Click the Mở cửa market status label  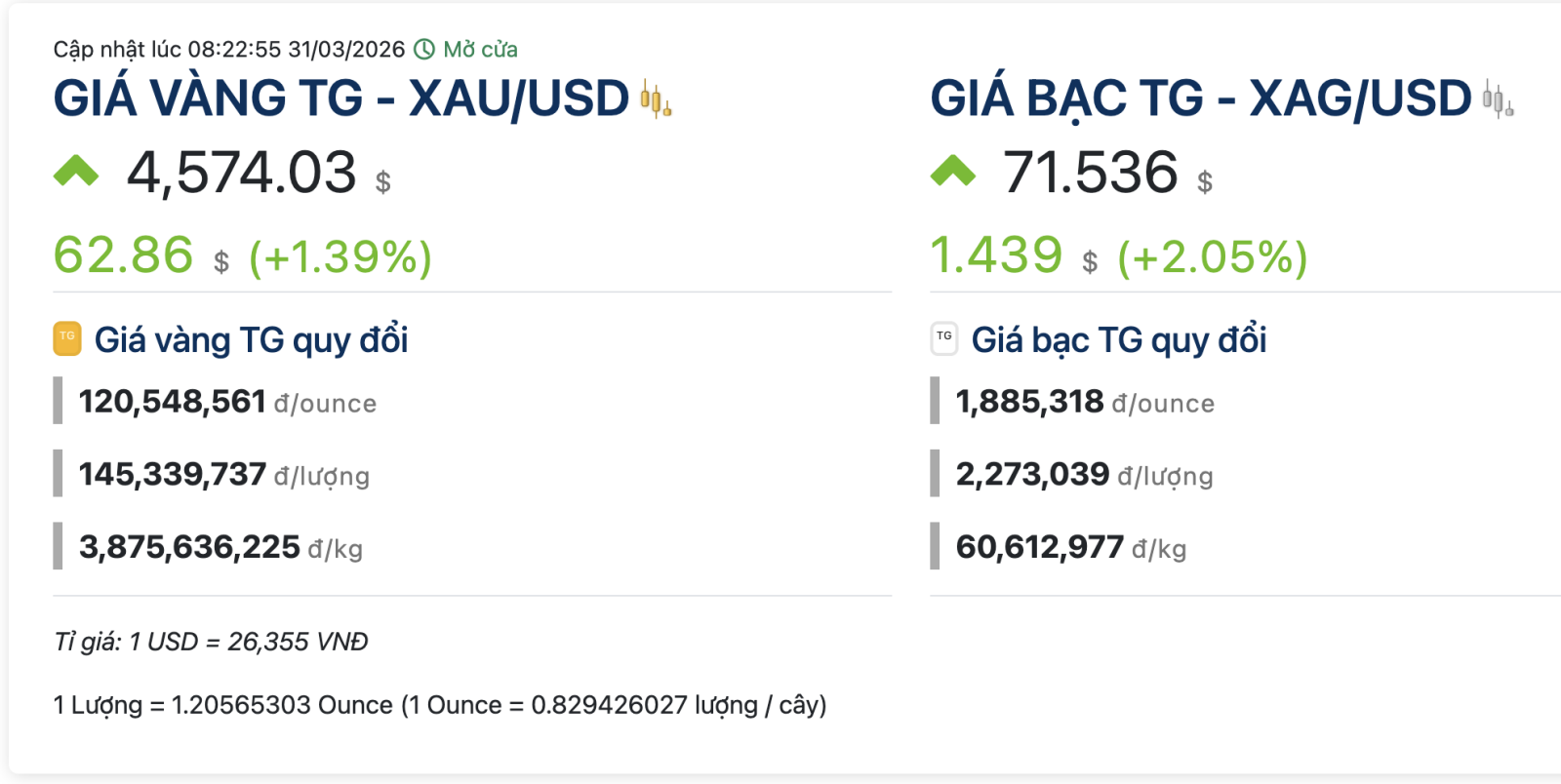tap(480, 50)
